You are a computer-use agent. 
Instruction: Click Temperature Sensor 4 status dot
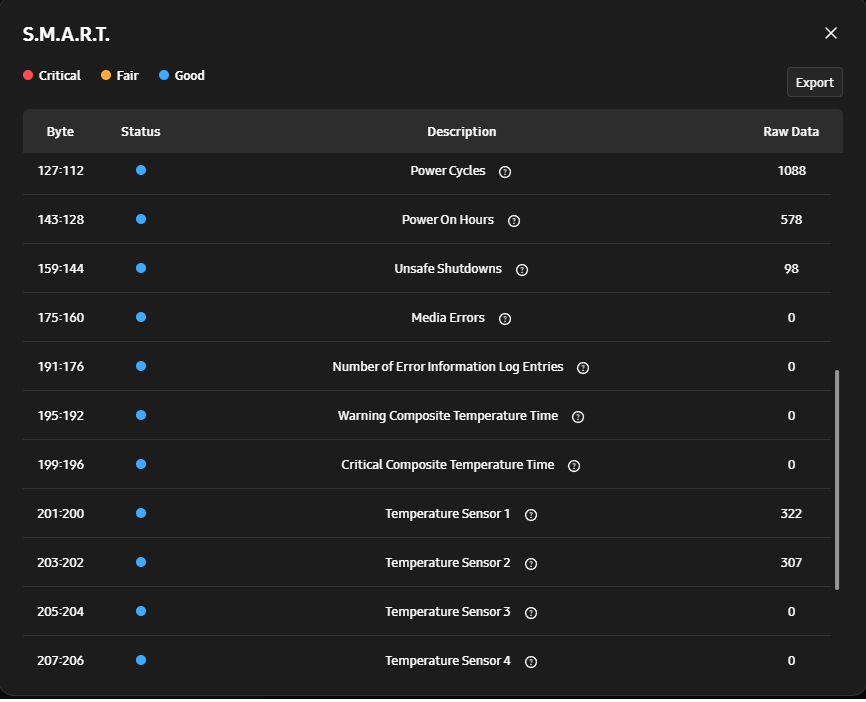click(x=141, y=660)
